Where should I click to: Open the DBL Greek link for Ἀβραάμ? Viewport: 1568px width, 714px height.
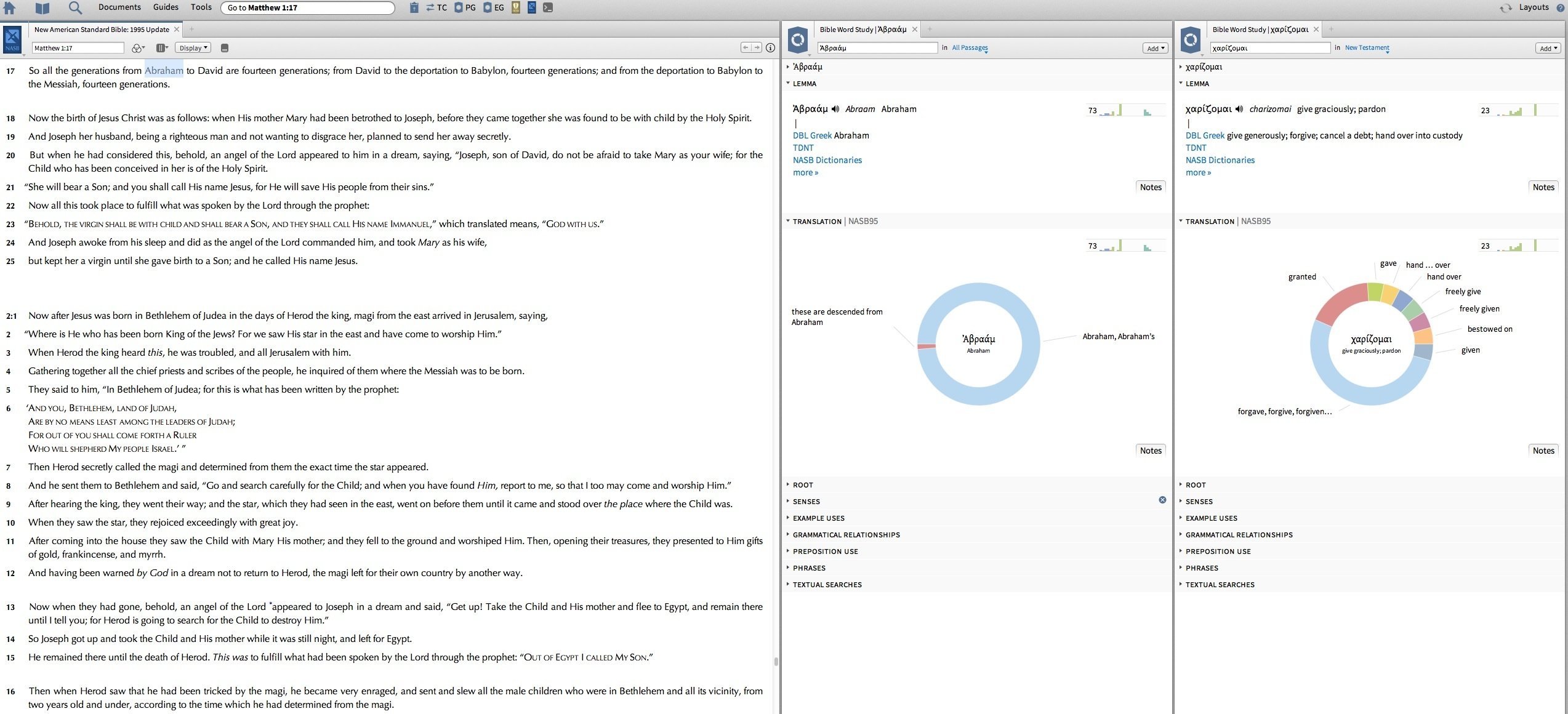point(812,135)
